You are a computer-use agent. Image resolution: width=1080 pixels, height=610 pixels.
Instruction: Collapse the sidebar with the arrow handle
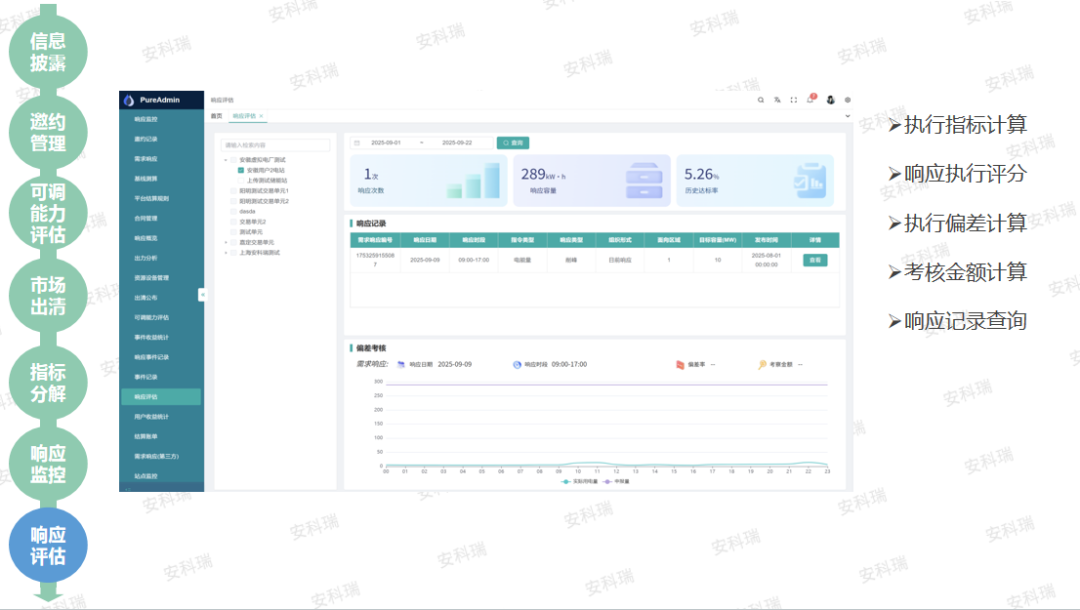coord(202,295)
